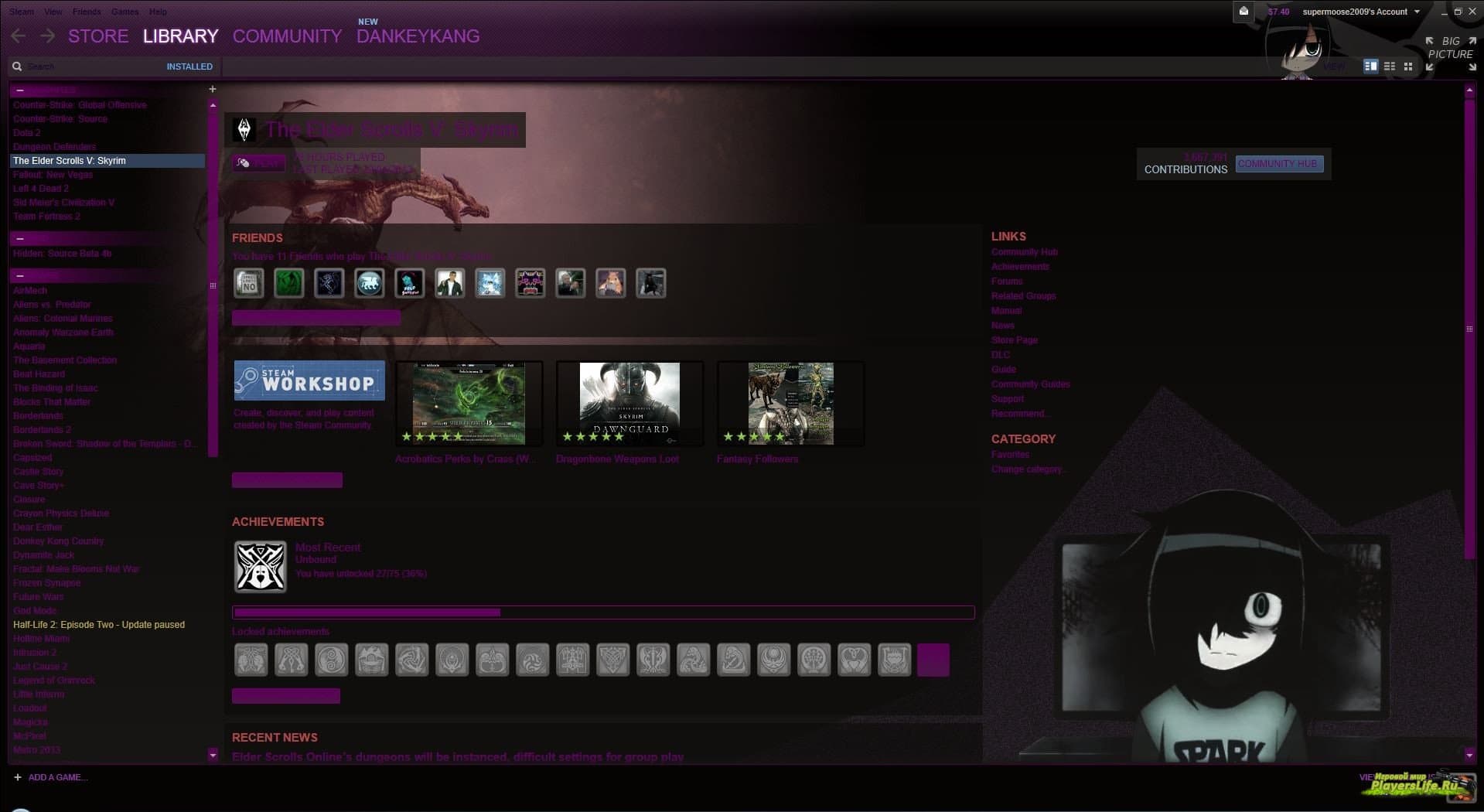Screen dimensions: 1484x812
Task: Click Change category link
Action: [1028, 469]
